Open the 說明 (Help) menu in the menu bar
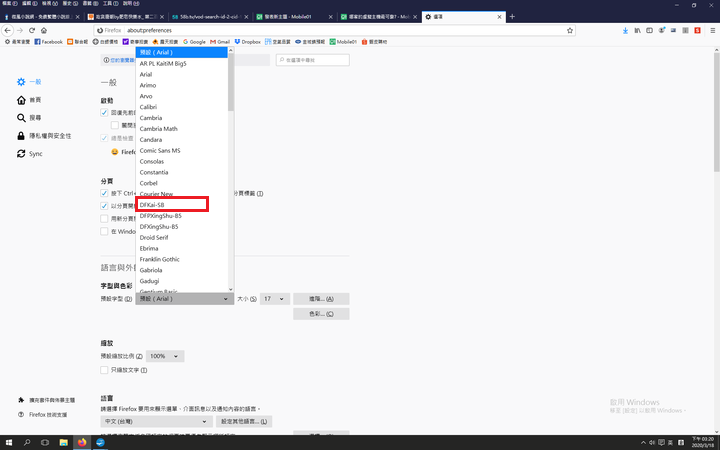The image size is (720, 450). coord(131,3)
